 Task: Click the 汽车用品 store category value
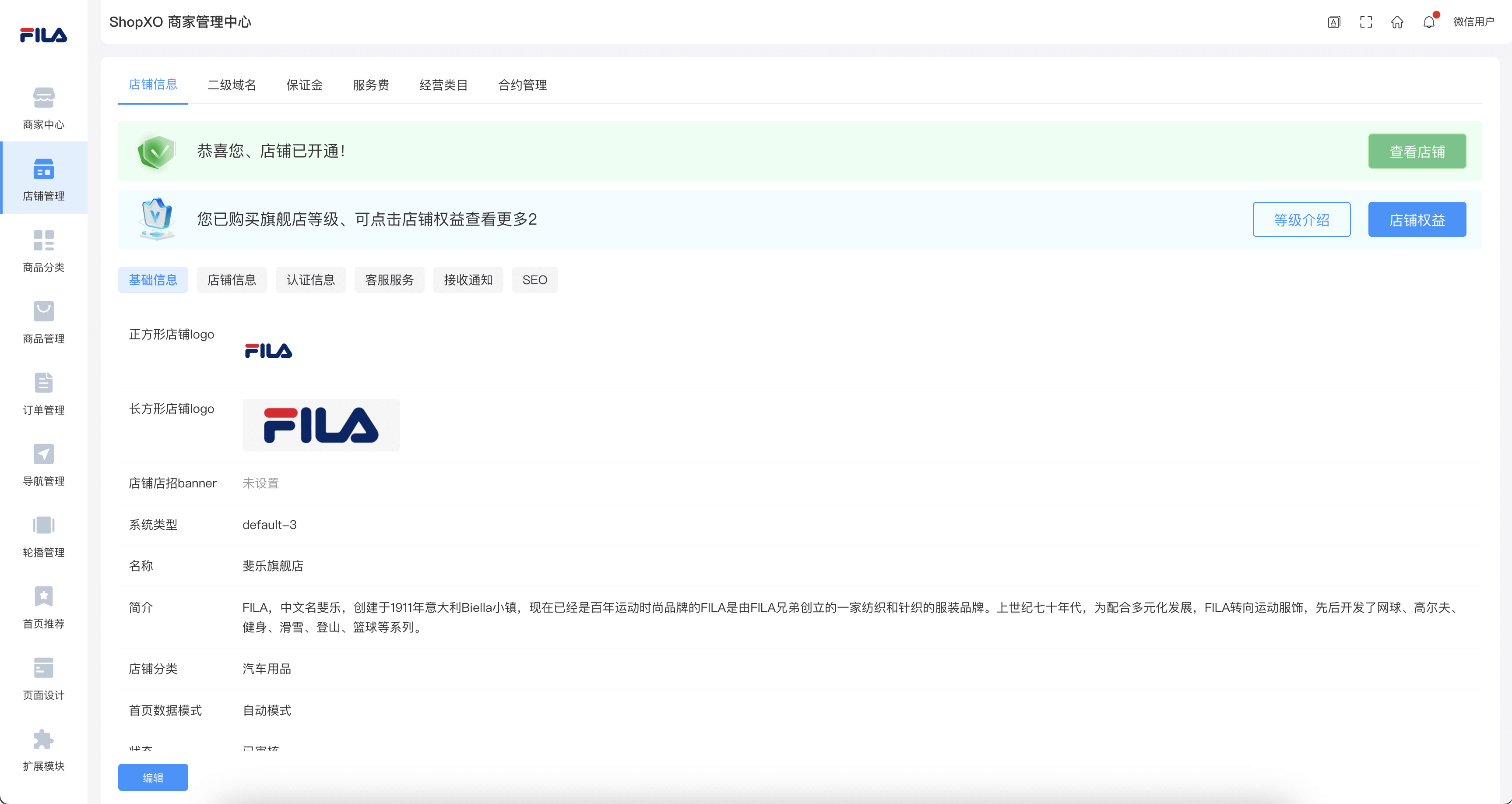click(x=267, y=668)
